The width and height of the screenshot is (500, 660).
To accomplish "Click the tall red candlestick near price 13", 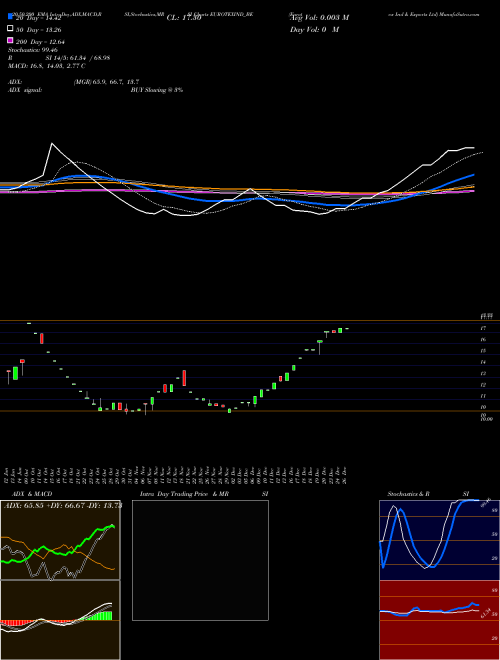I will point(184,378).
